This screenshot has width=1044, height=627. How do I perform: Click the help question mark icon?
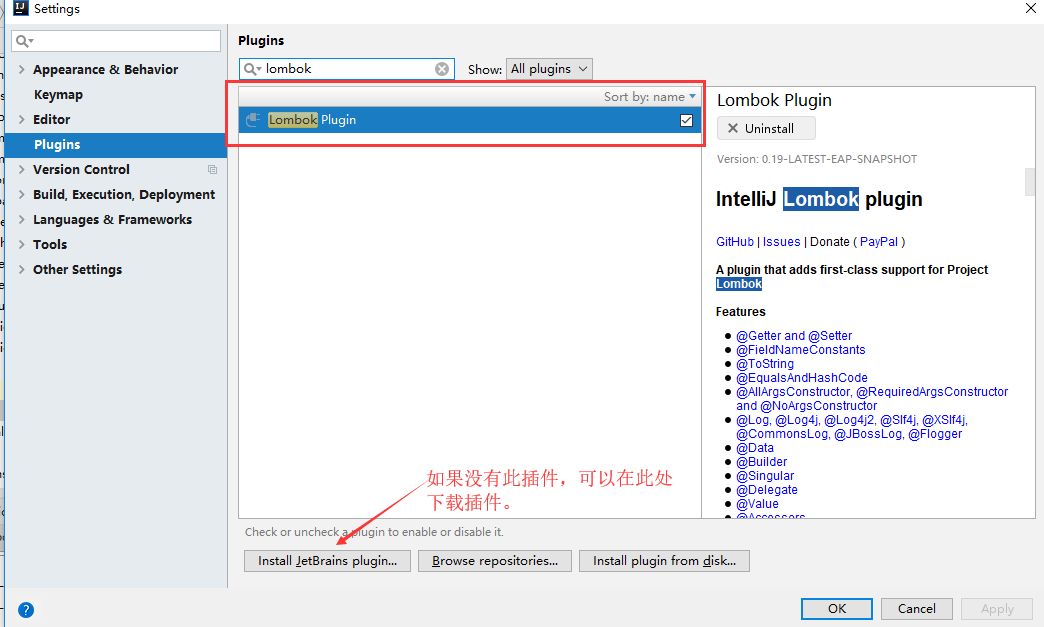coord(26,610)
